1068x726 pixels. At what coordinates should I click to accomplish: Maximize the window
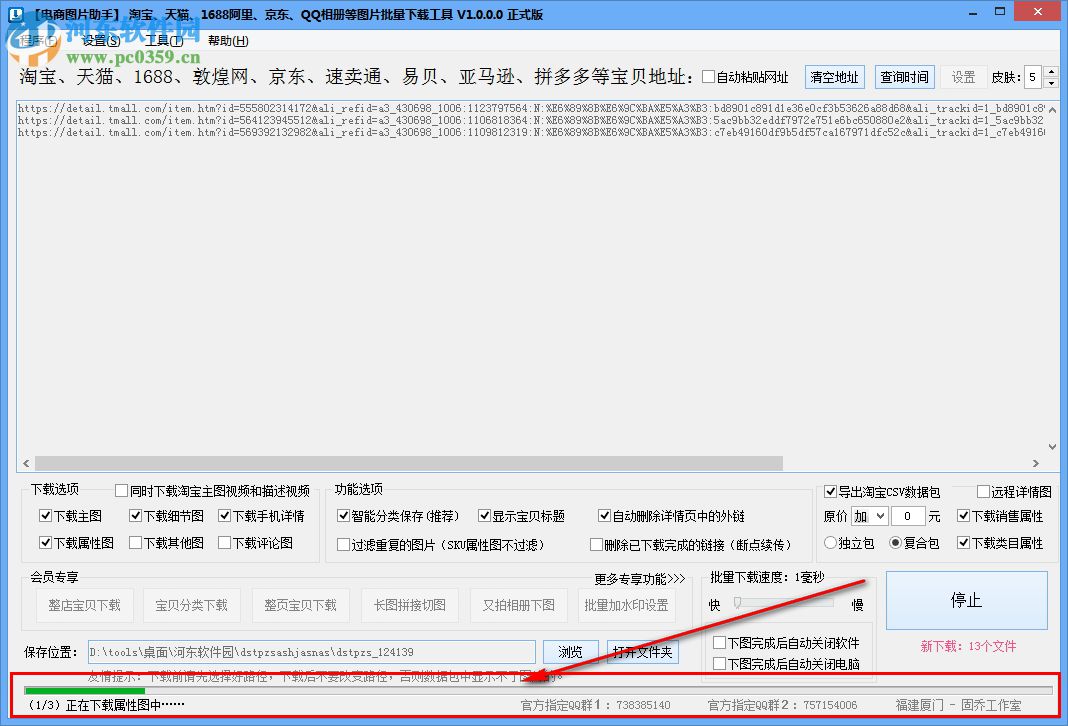tap(1000, 12)
